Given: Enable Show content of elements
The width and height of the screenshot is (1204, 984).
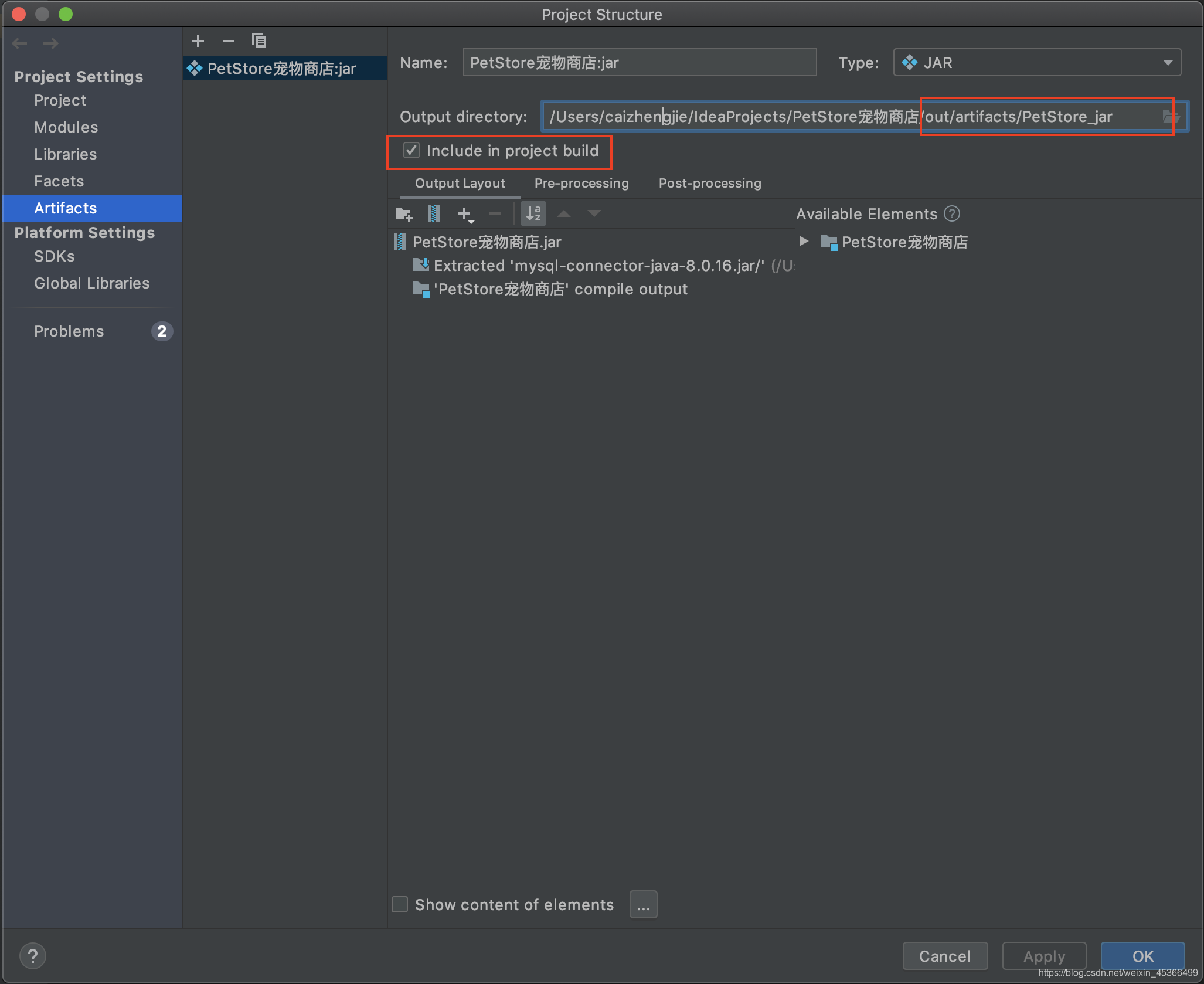Looking at the screenshot, I should pyautogui.click(x=400, y=904).
